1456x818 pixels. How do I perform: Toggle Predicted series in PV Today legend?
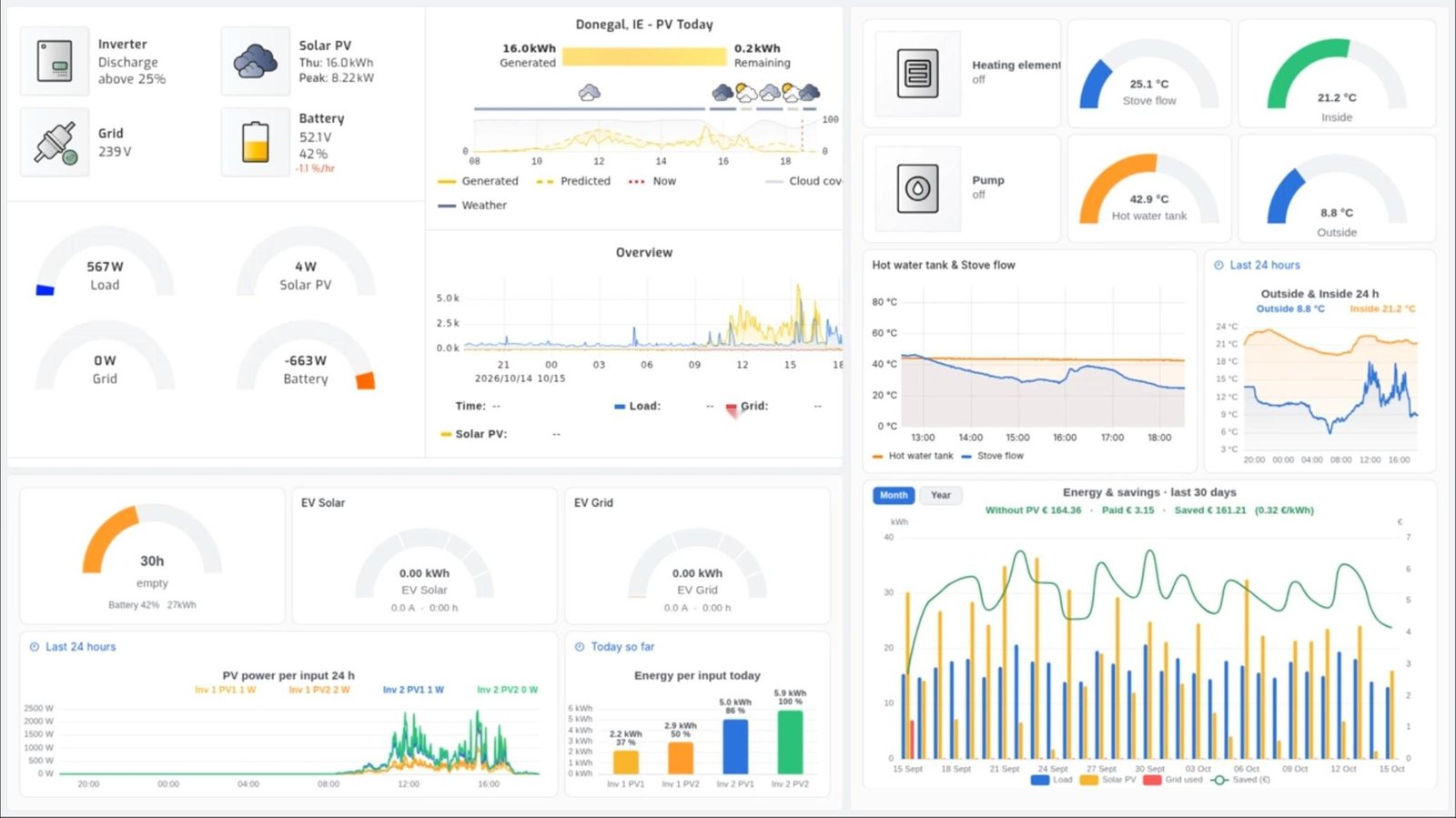pyautogui.click(x=573, y=181)
